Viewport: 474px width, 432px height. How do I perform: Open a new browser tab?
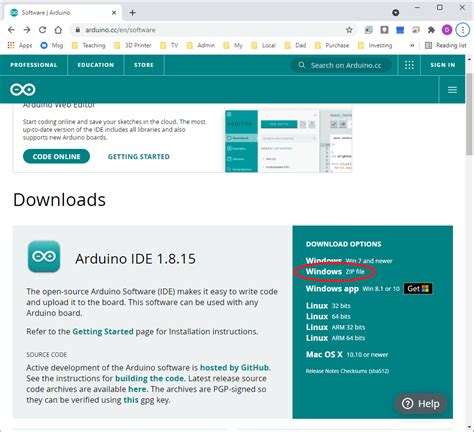click(x=133, y=13)
